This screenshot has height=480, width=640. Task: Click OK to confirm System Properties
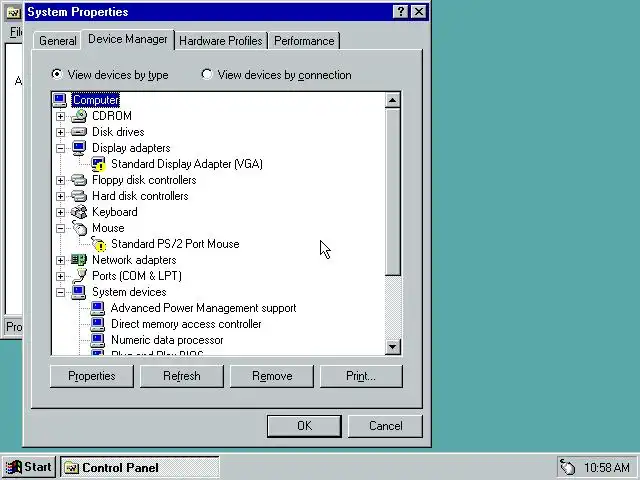[304, 426]
